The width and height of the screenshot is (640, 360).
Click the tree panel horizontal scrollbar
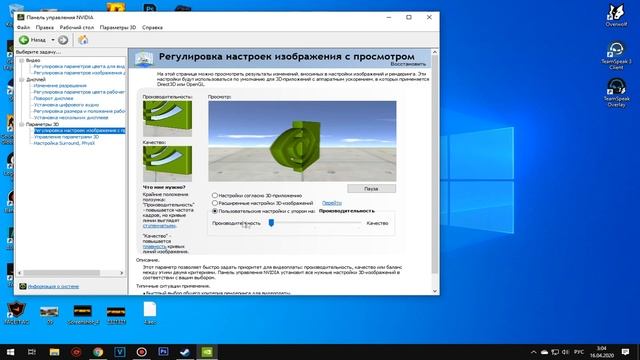[62, 273]
